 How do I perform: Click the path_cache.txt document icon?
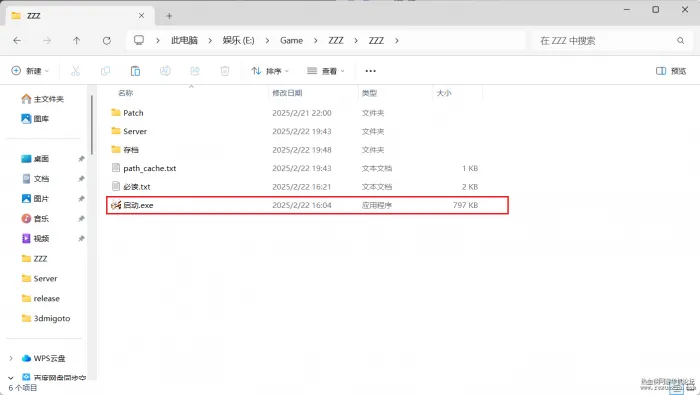point(116,168)
